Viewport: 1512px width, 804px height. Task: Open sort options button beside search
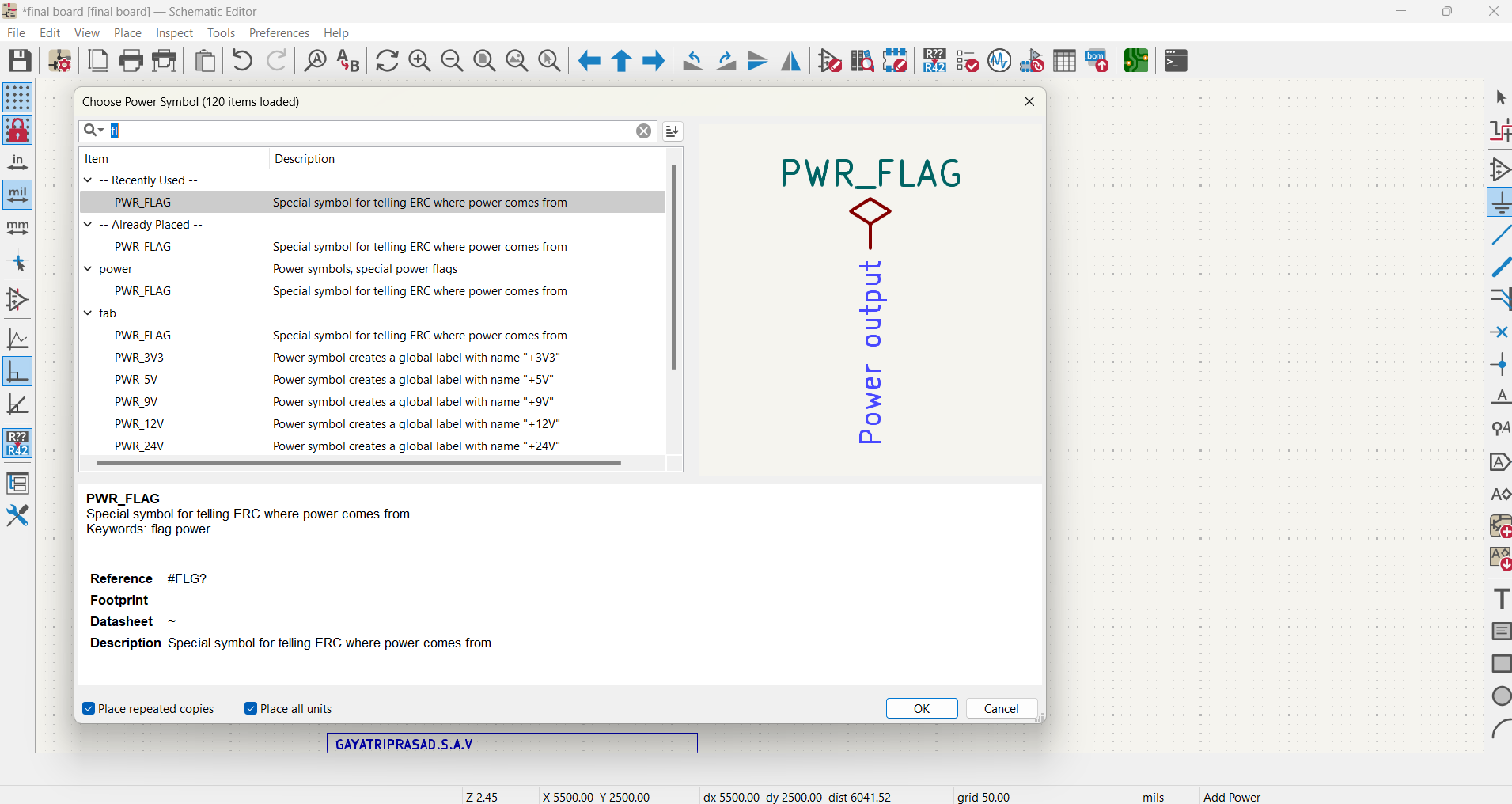click(672, 131)
